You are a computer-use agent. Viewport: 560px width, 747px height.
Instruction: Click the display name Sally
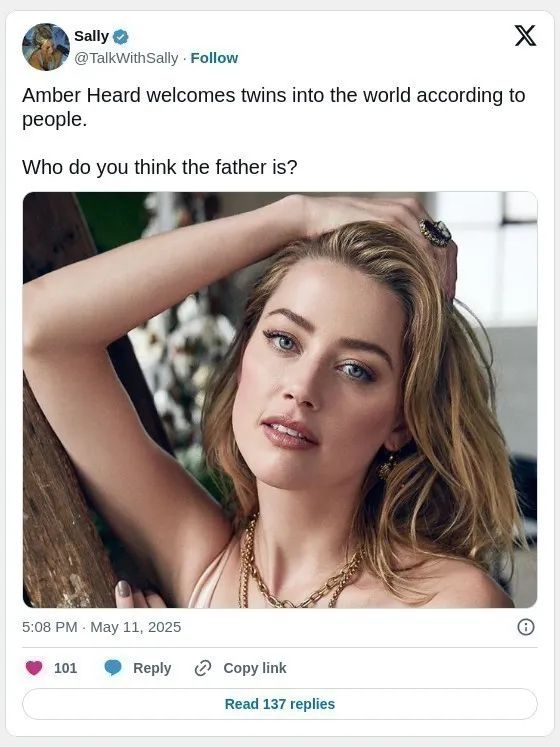[92, 36]
